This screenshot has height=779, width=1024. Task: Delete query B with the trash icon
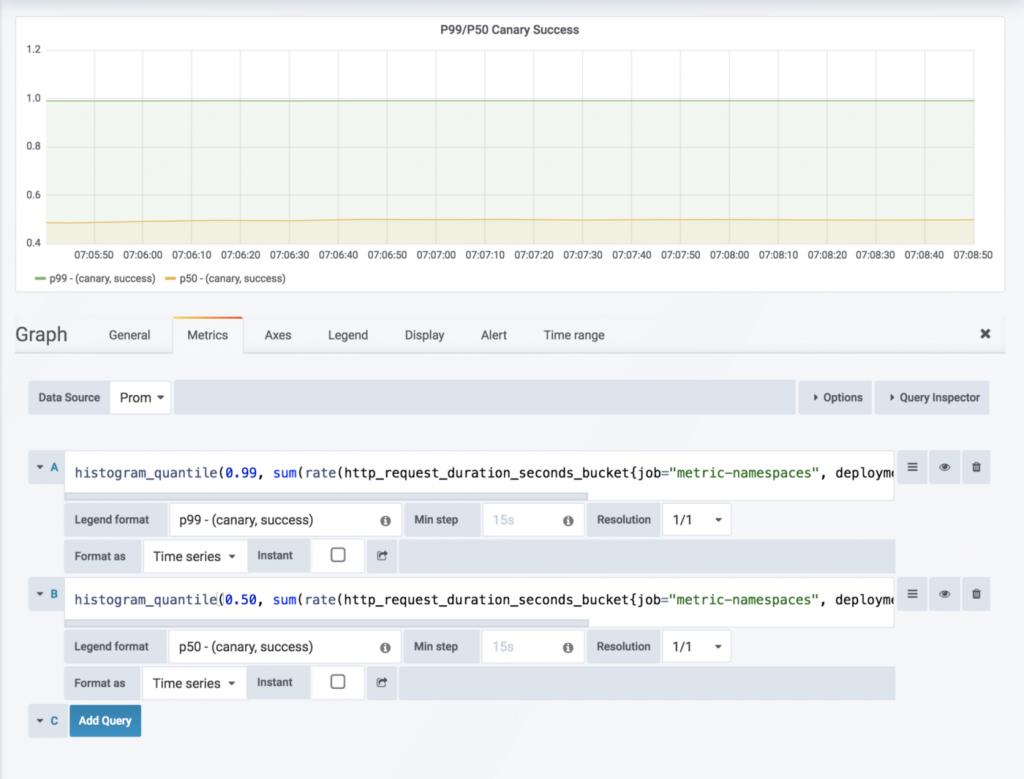(x=976, y=594)
